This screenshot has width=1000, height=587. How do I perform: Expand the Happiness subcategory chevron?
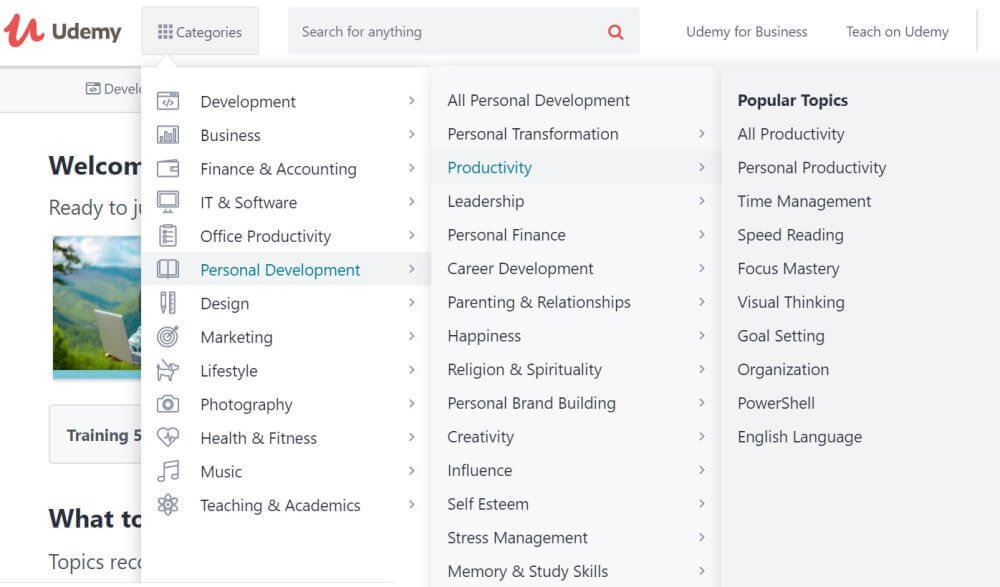click(x=702, y=336)
